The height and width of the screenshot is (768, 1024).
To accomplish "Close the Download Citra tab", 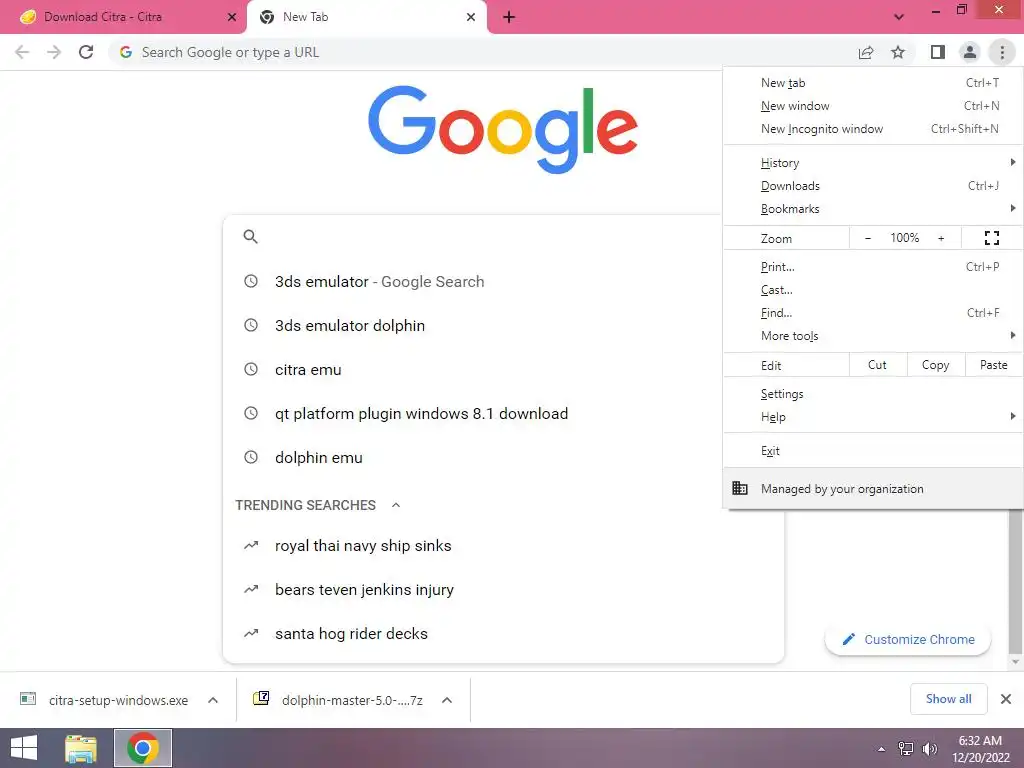I will [231, 17].
